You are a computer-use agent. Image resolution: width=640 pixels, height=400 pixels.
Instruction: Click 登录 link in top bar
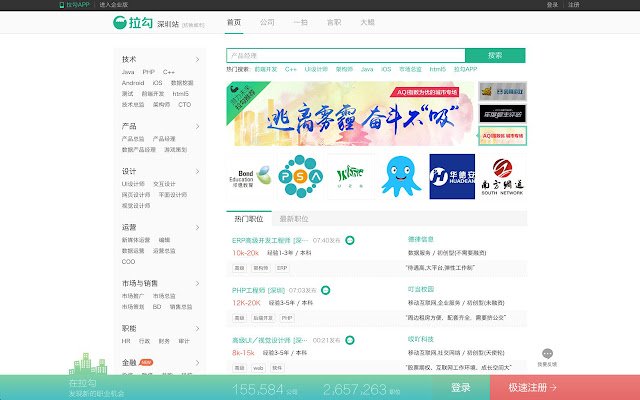coord(552,4)
